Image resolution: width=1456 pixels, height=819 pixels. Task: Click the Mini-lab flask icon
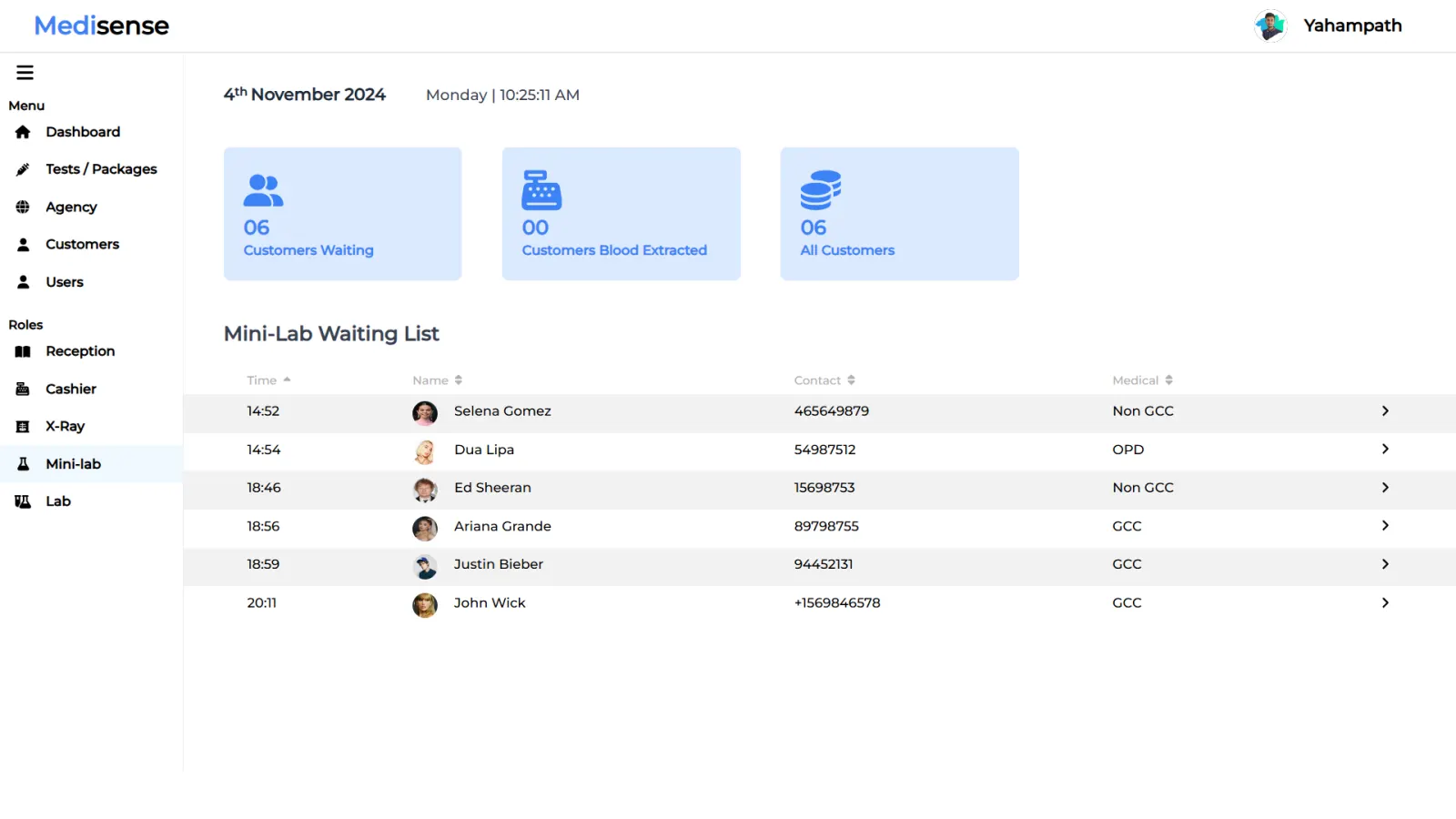23,464
